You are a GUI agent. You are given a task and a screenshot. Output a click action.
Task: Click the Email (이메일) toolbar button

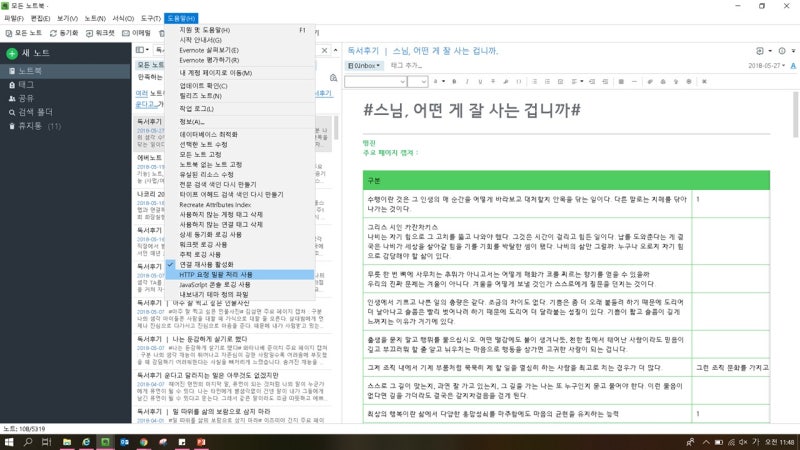(136, 33)
